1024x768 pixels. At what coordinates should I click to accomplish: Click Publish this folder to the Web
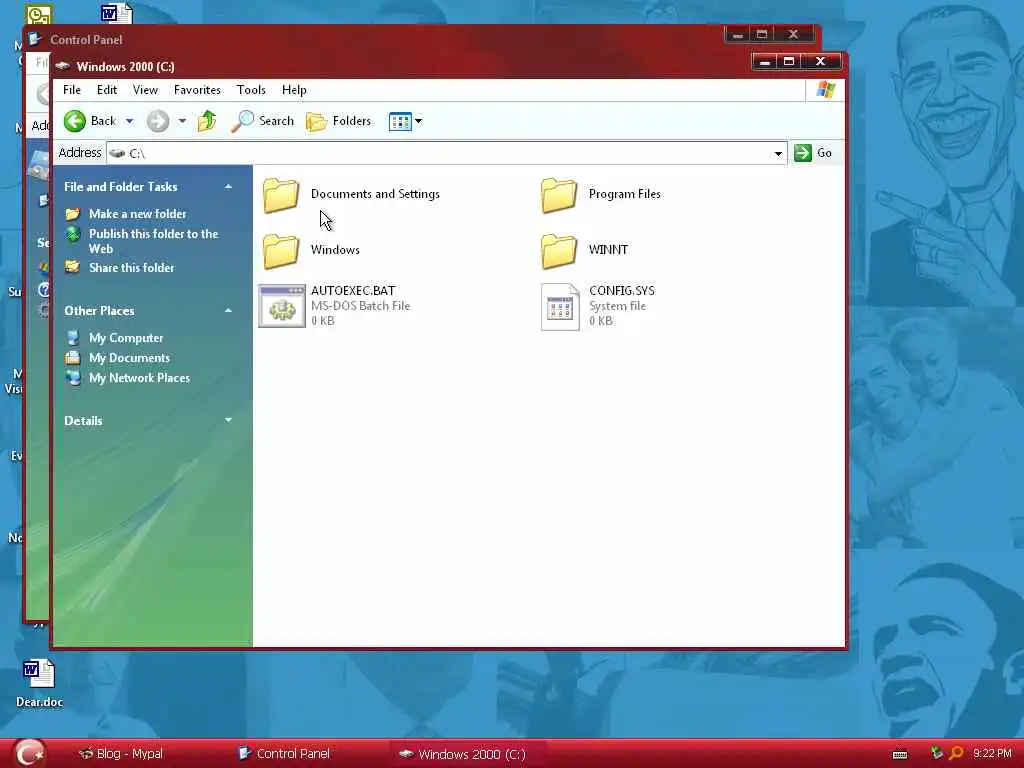pos(153,241)
